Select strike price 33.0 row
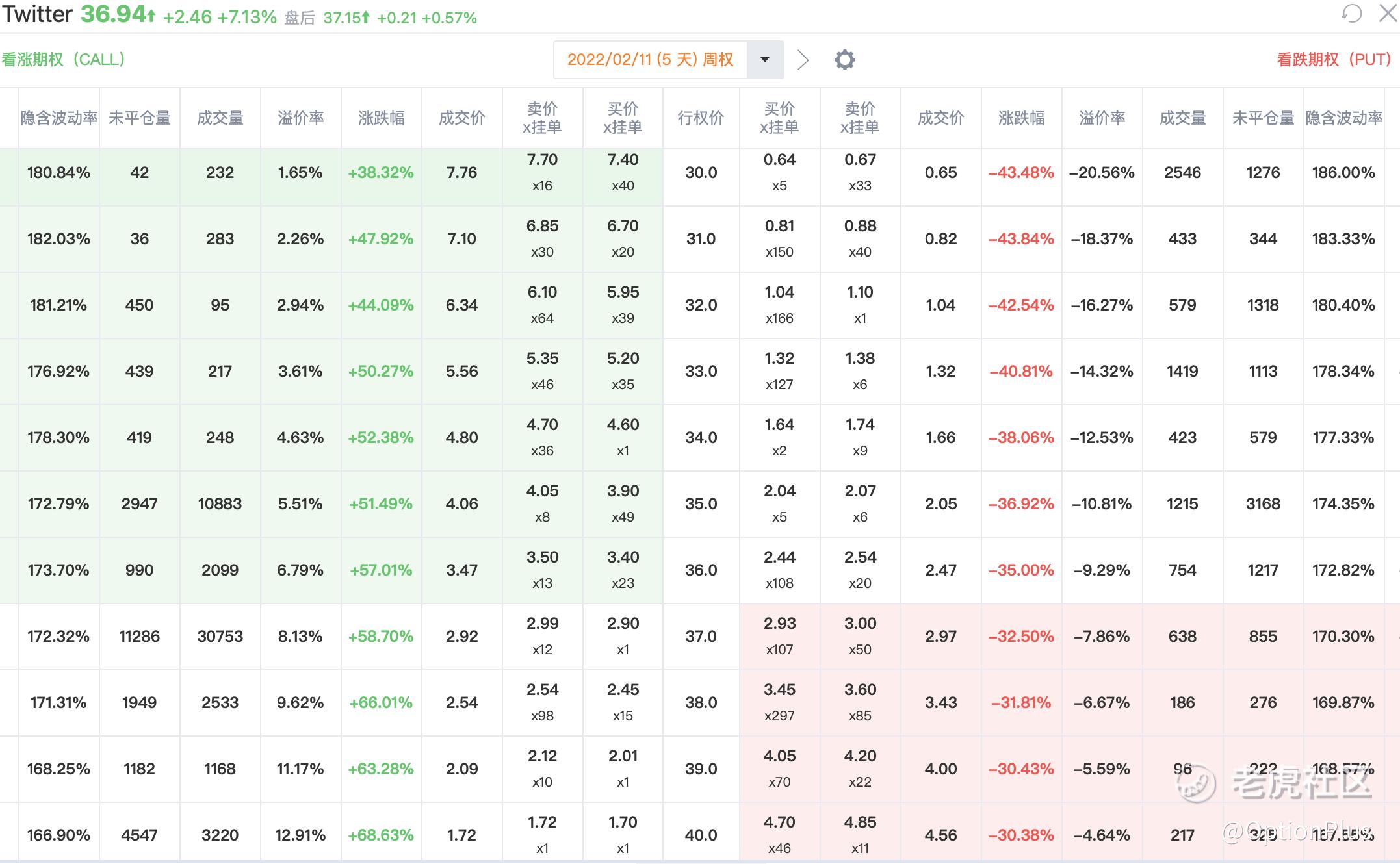Image resolution: width=1400 pixels, height=864 pixels. point(701,372)
